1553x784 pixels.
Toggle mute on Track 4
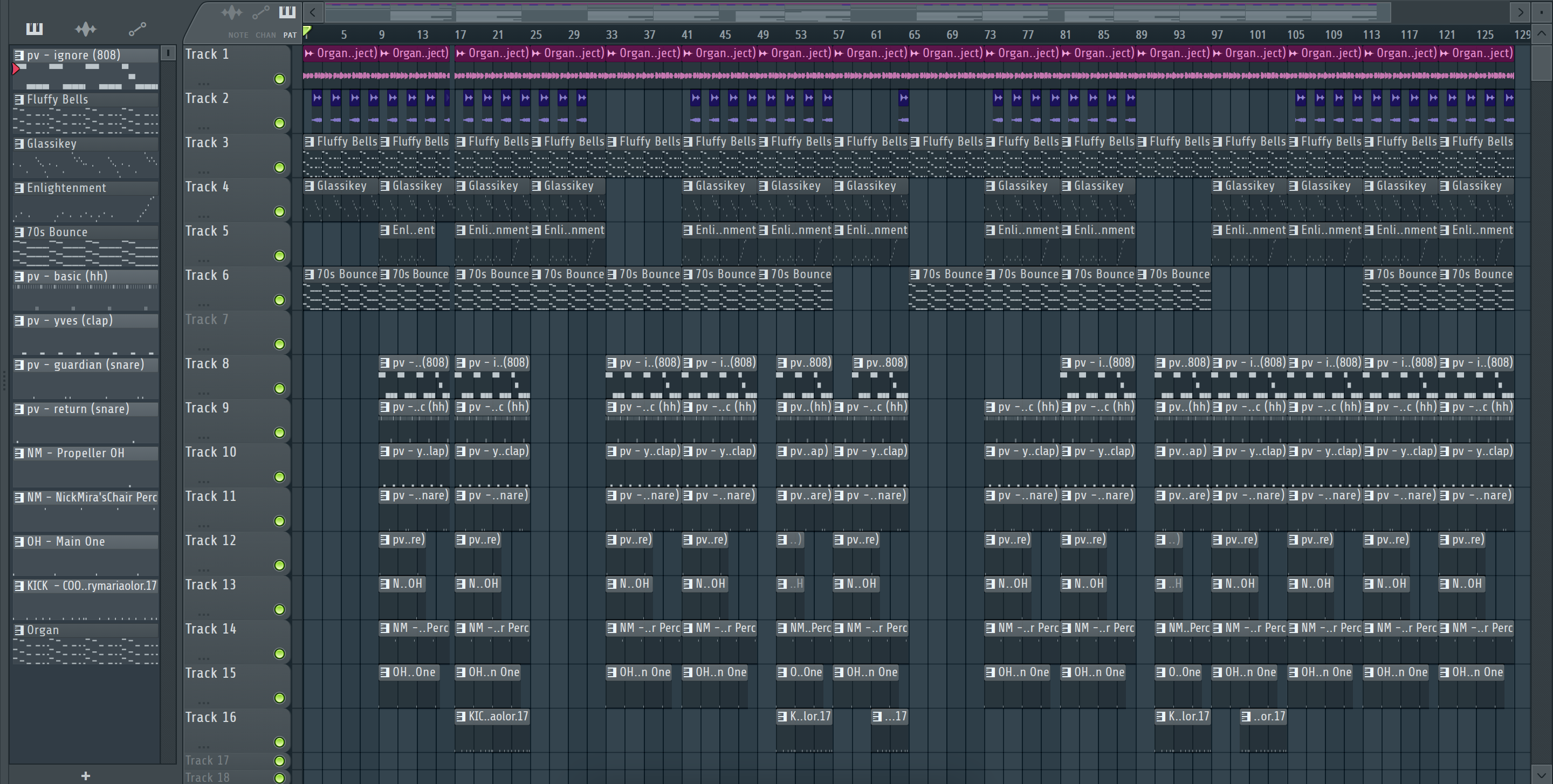tap(279, 211)
